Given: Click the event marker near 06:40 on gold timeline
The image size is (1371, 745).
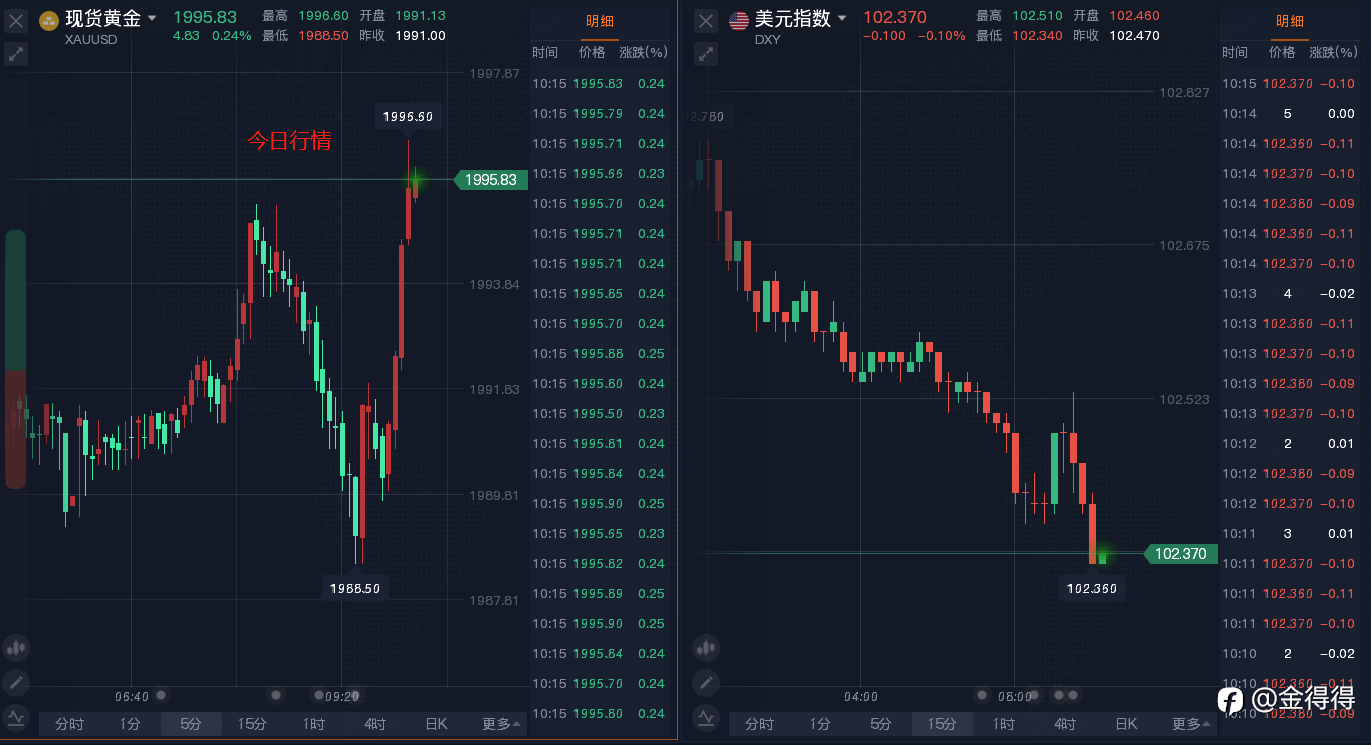Looking at the screenshot, I should [x=161, y=695].
